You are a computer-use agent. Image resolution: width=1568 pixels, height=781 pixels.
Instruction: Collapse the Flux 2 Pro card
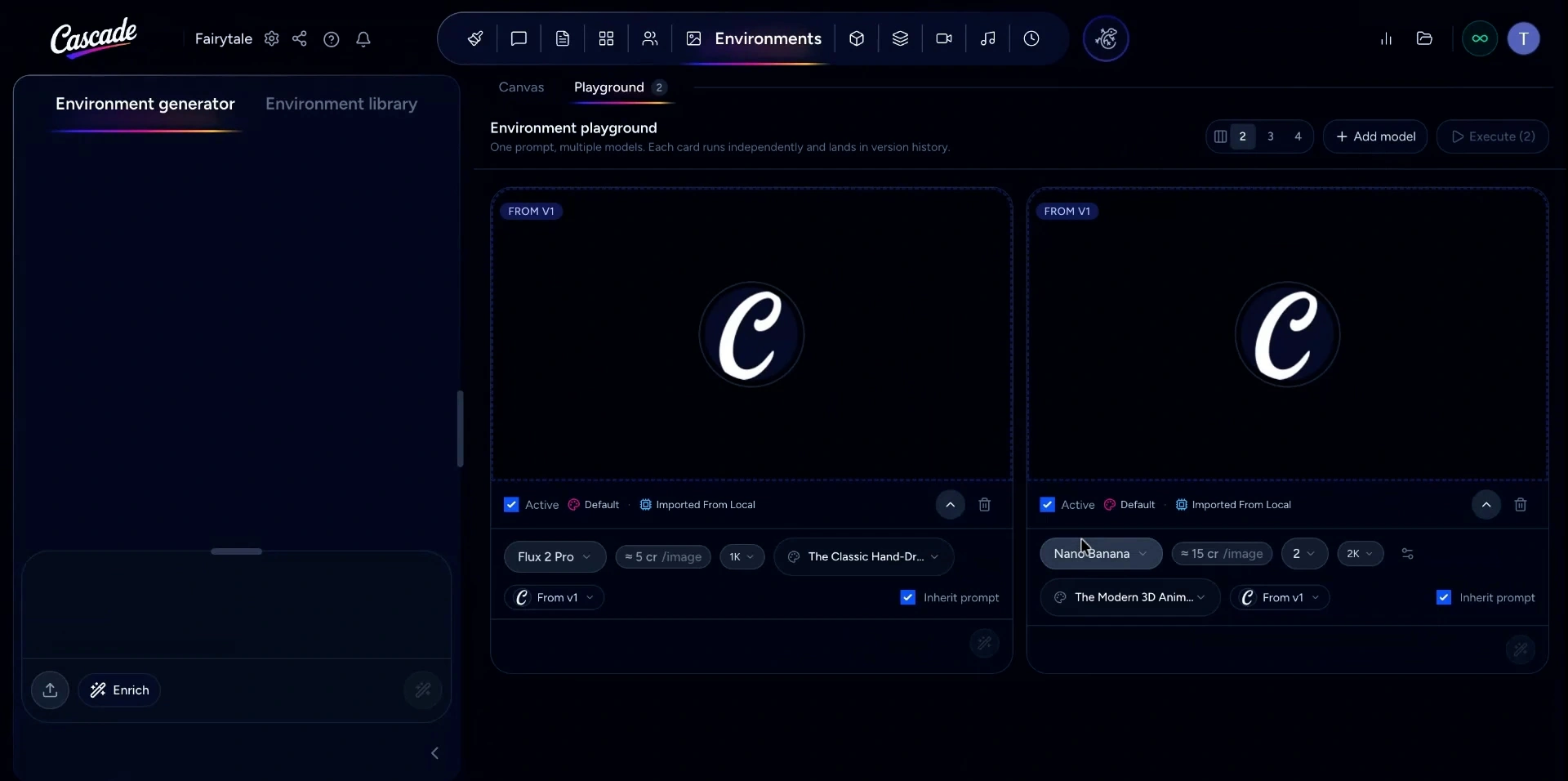coord(950,505)
